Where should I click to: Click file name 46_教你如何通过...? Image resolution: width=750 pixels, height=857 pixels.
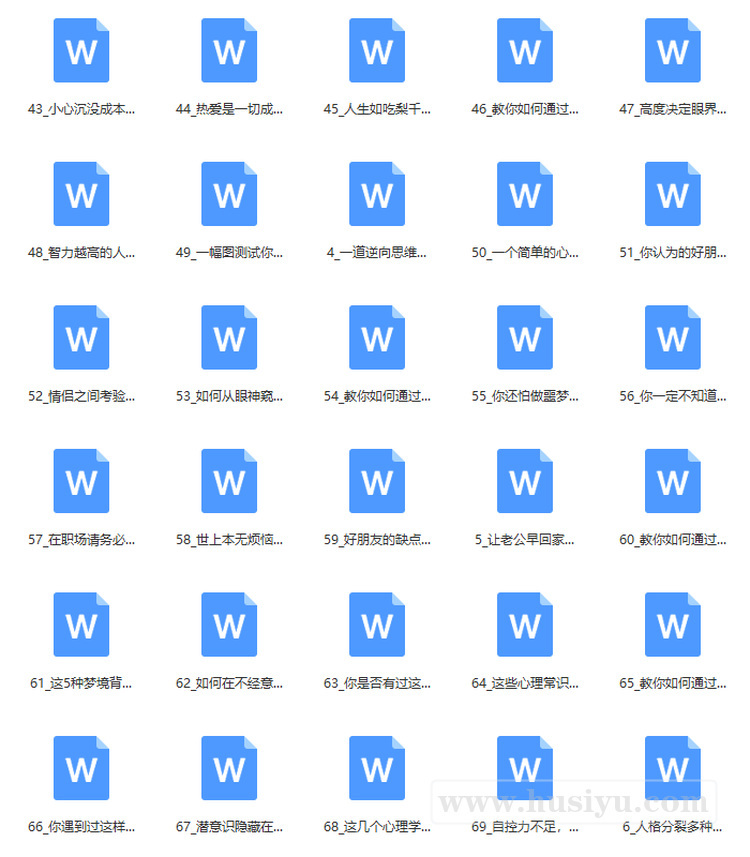click(525, 109)
